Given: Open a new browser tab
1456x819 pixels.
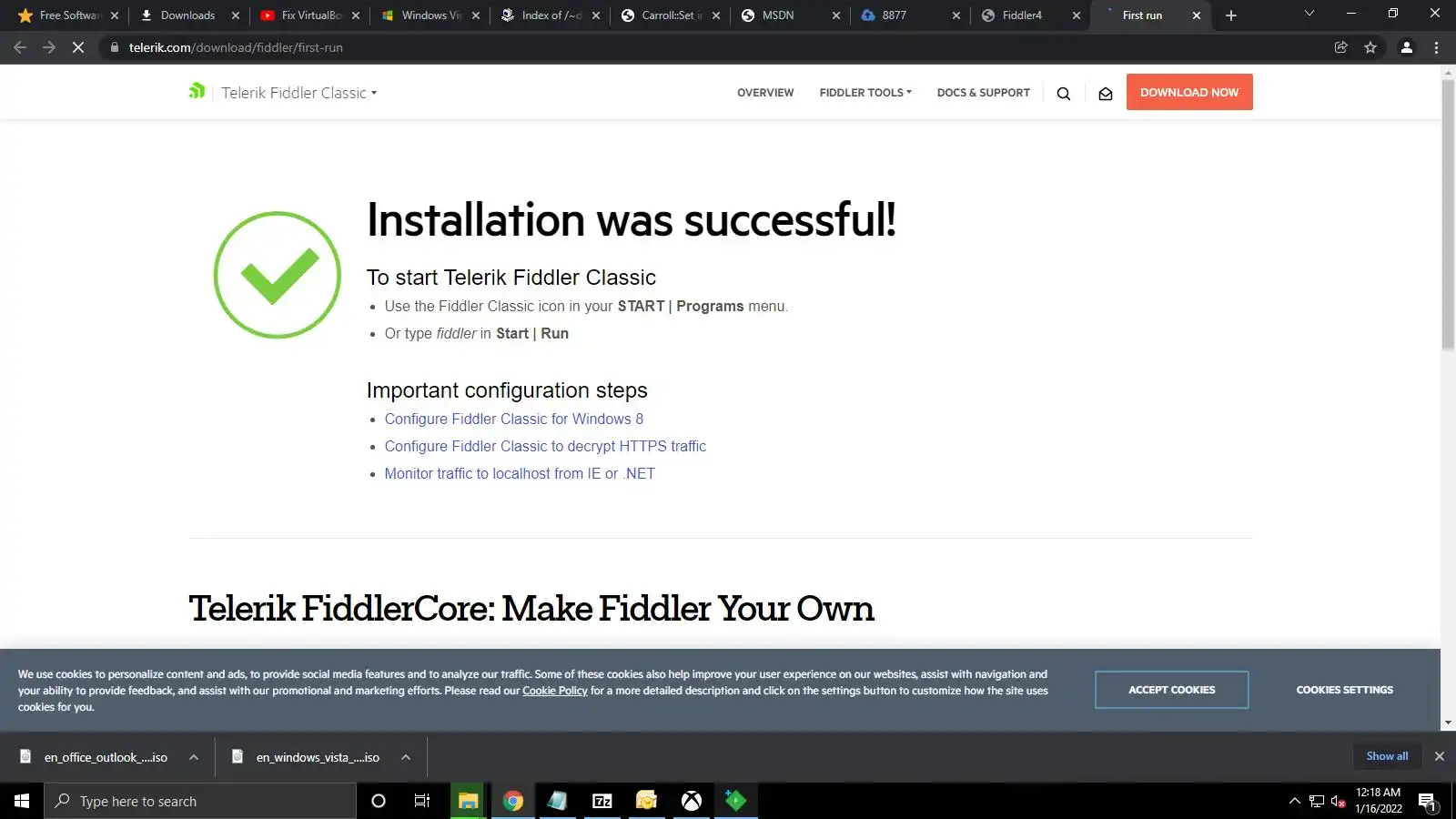Looking at the screenshot, I should 1231,15.
